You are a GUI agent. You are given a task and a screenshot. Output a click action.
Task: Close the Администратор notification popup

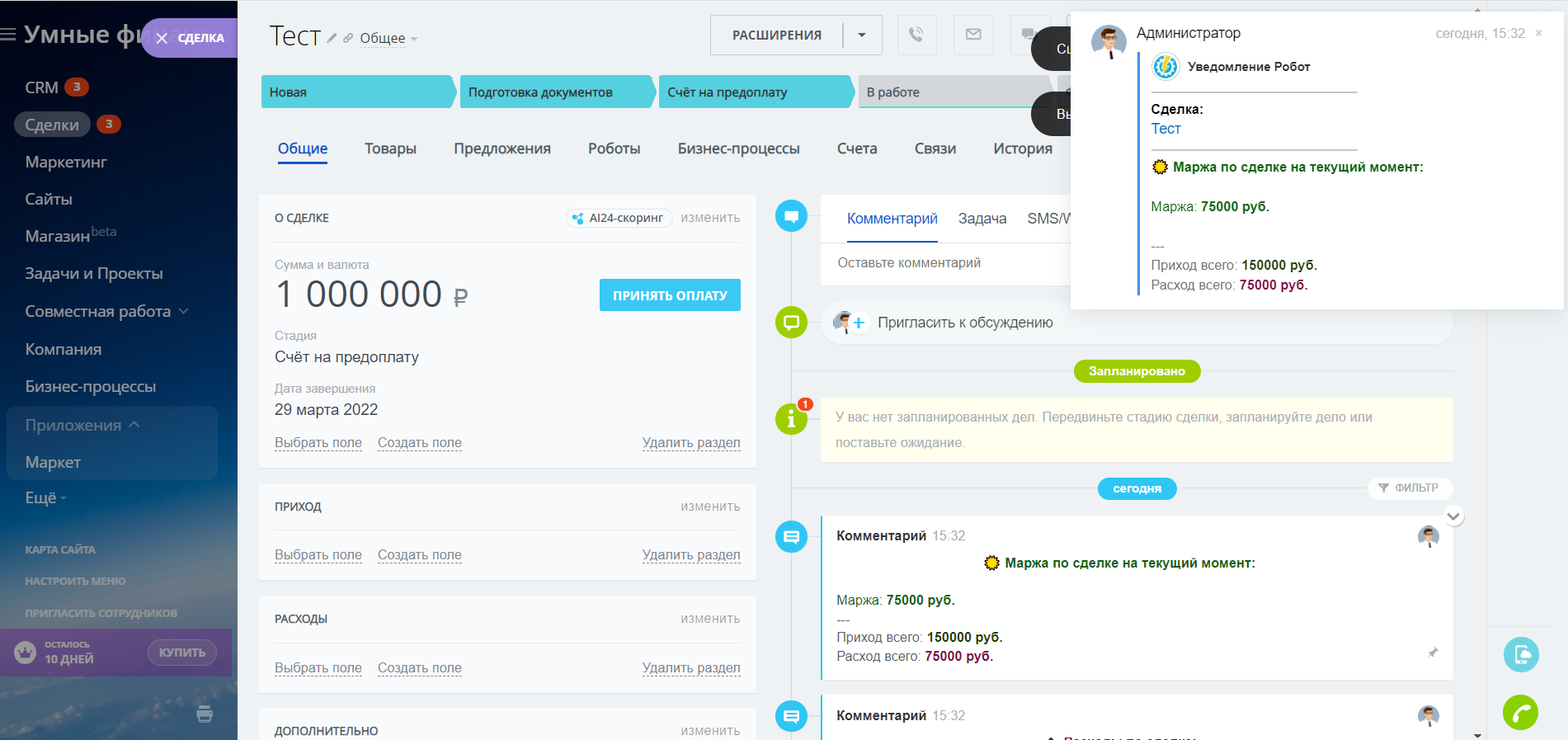[1538, 33]
